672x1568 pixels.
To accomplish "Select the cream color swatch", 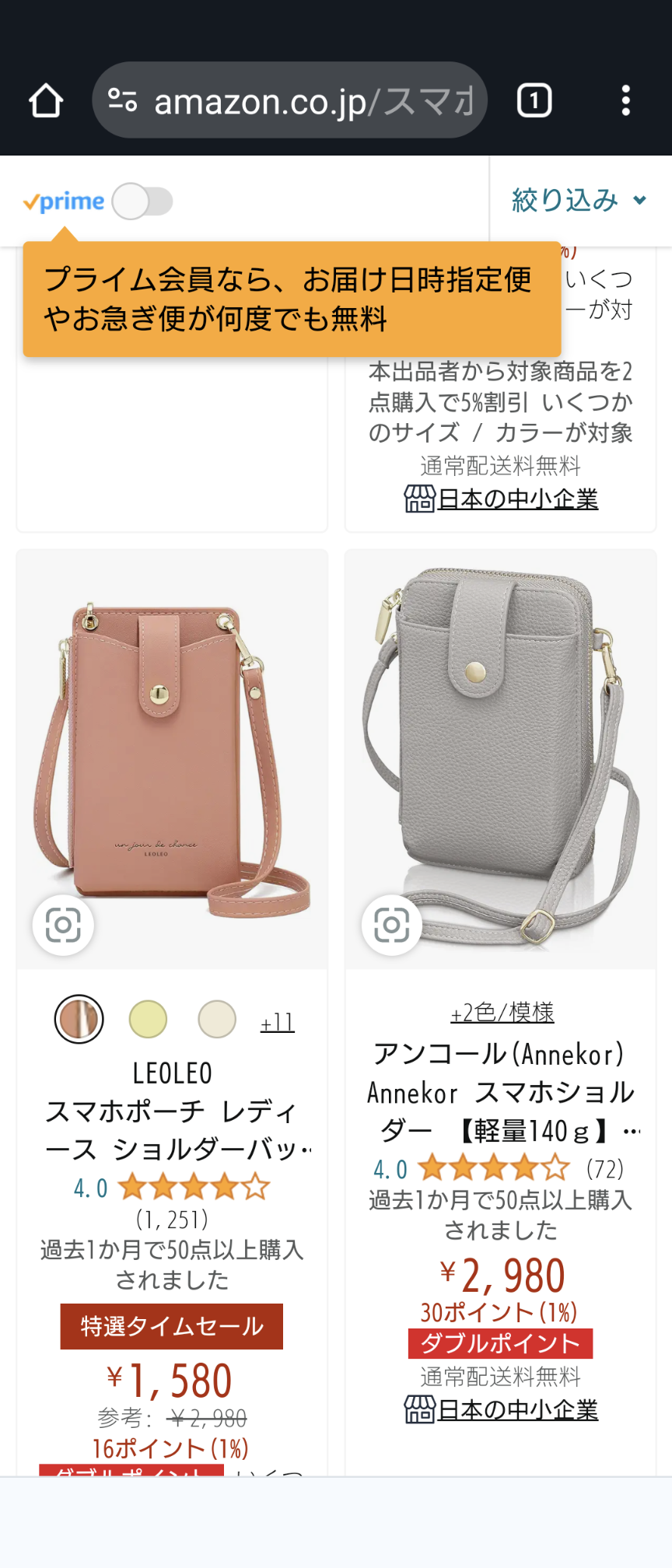I will click(x=217, y=1019).
